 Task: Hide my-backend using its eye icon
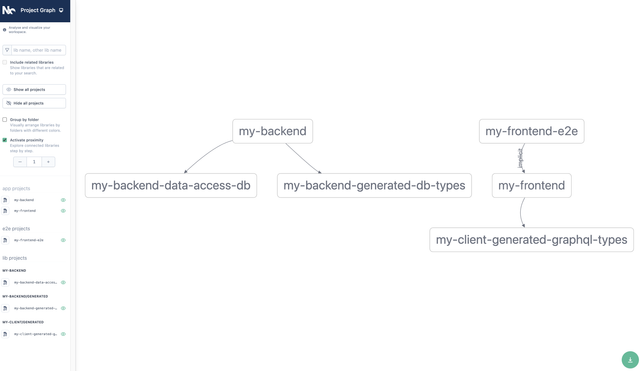63,200
